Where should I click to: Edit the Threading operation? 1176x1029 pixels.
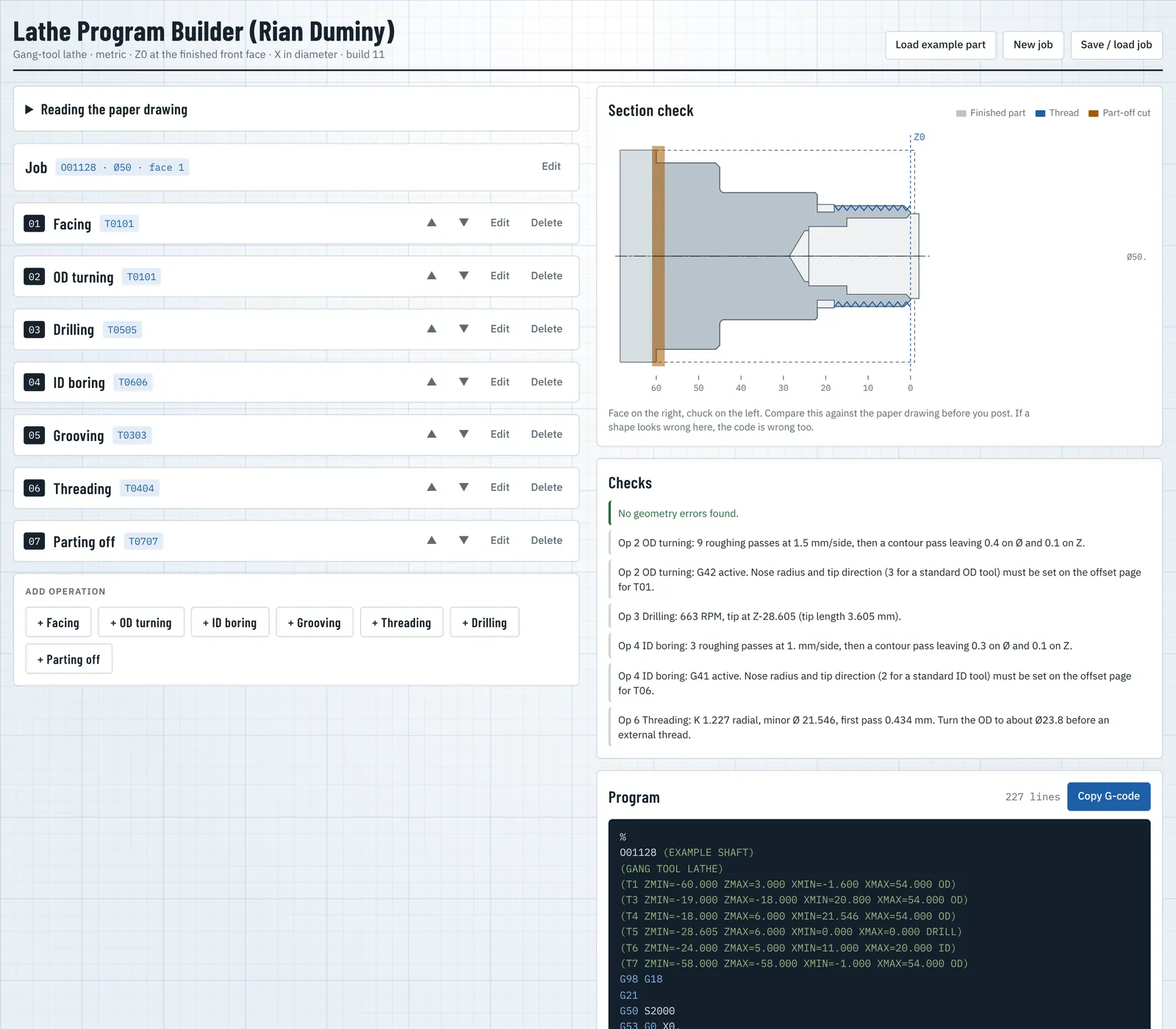[x=500, y=487]
